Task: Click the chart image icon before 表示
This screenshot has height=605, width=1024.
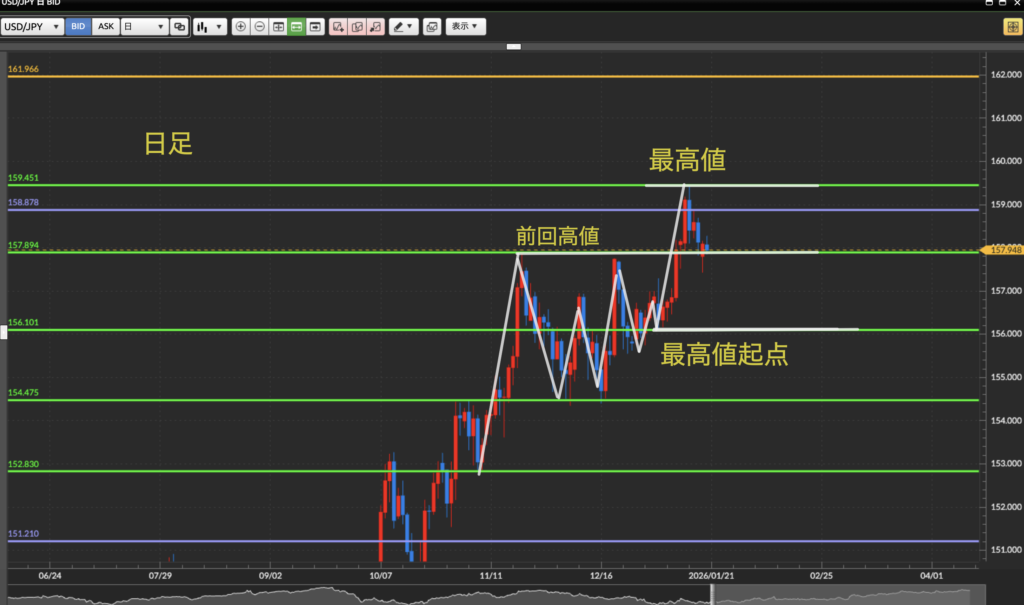Action: pos(431,27)
